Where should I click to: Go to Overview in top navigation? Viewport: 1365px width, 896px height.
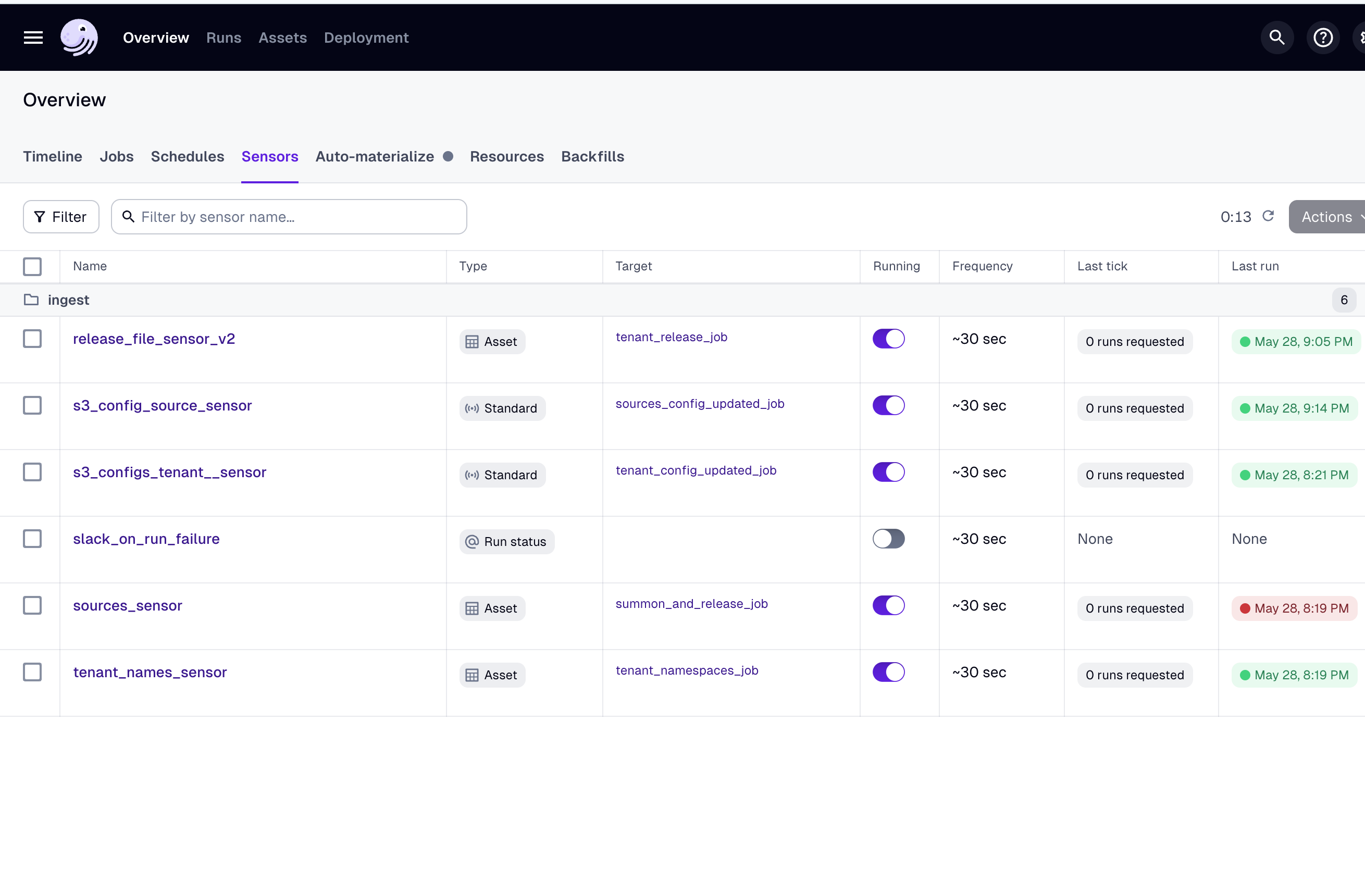coord(156,38)
